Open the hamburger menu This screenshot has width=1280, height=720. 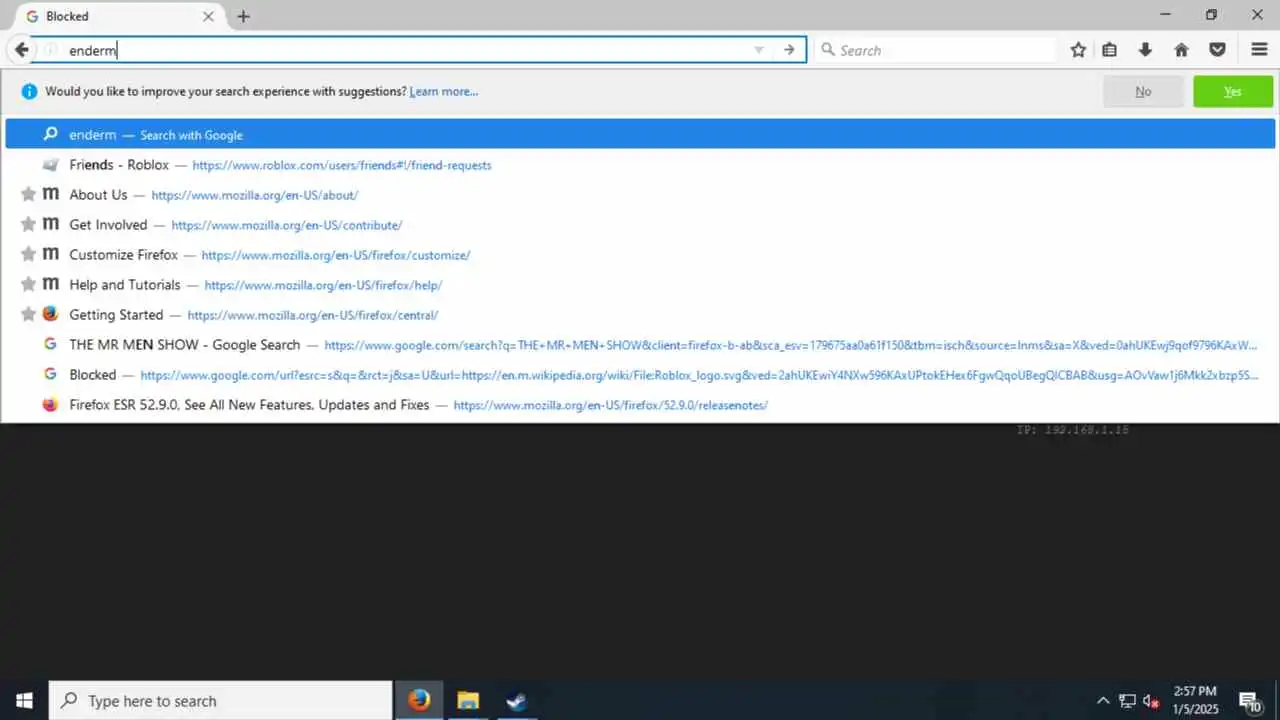click(1259, 50)
